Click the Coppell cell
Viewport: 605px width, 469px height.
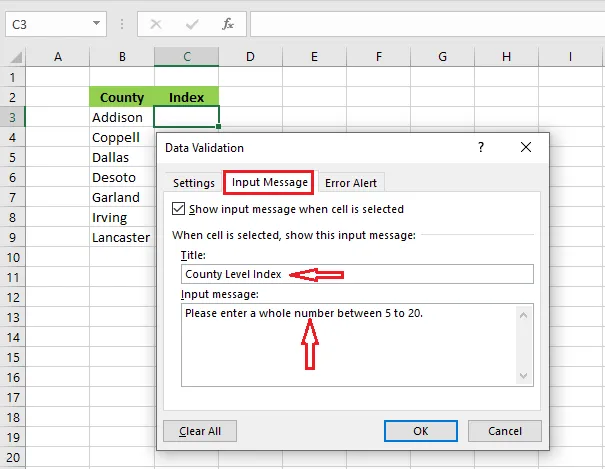click(122, 137)
